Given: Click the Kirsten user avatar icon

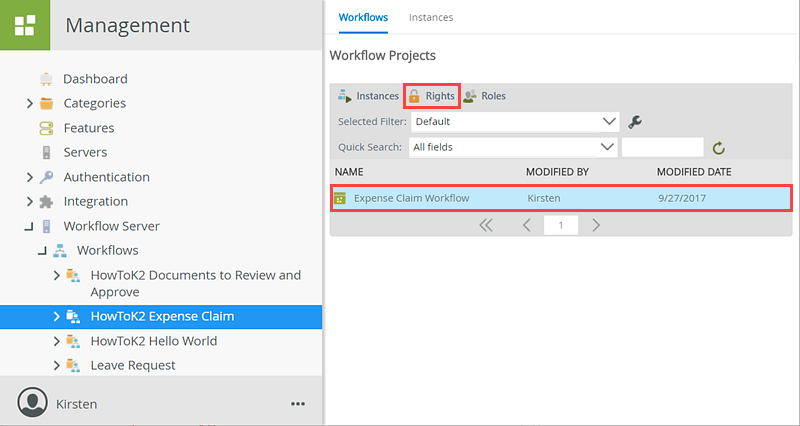Looking at the screenshot, I should (x=32, y=403).
